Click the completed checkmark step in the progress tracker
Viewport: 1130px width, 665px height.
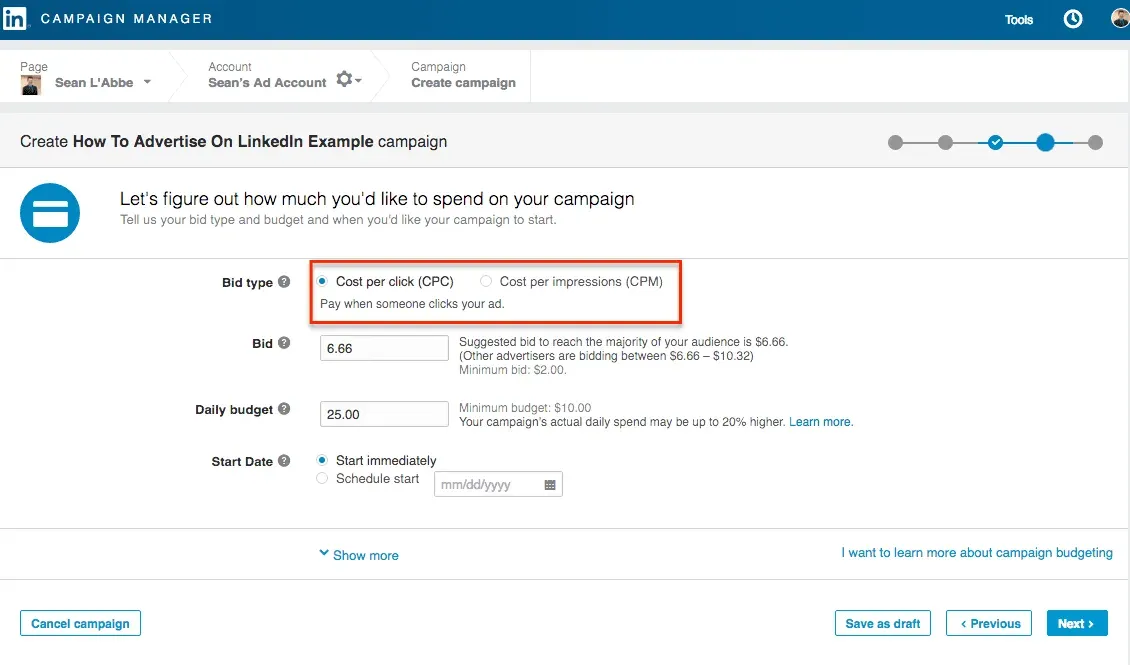(995, 143)
